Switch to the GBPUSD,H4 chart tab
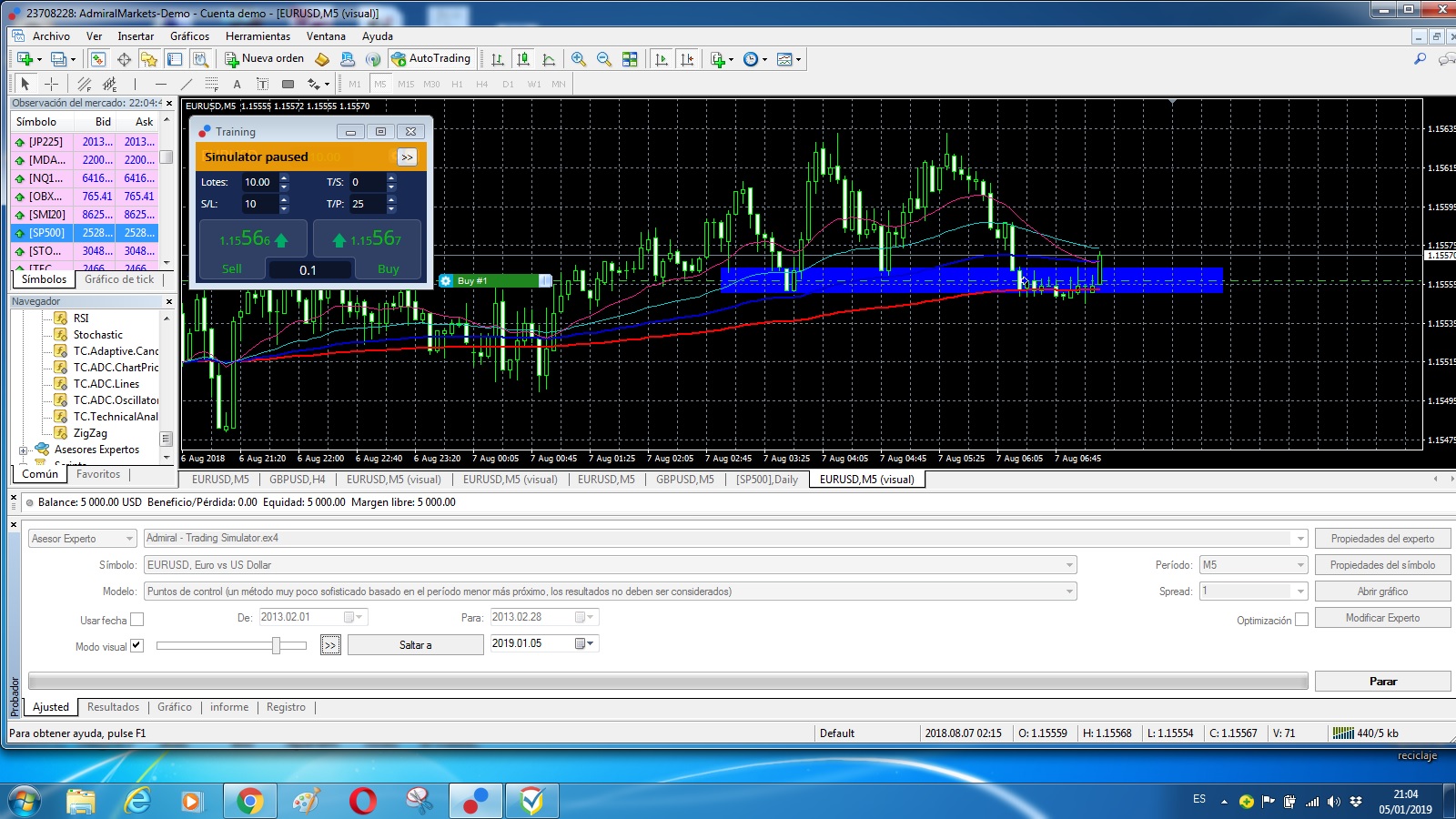The height and width of the screenshot is (819, 1456). click(x=297, y=480)
